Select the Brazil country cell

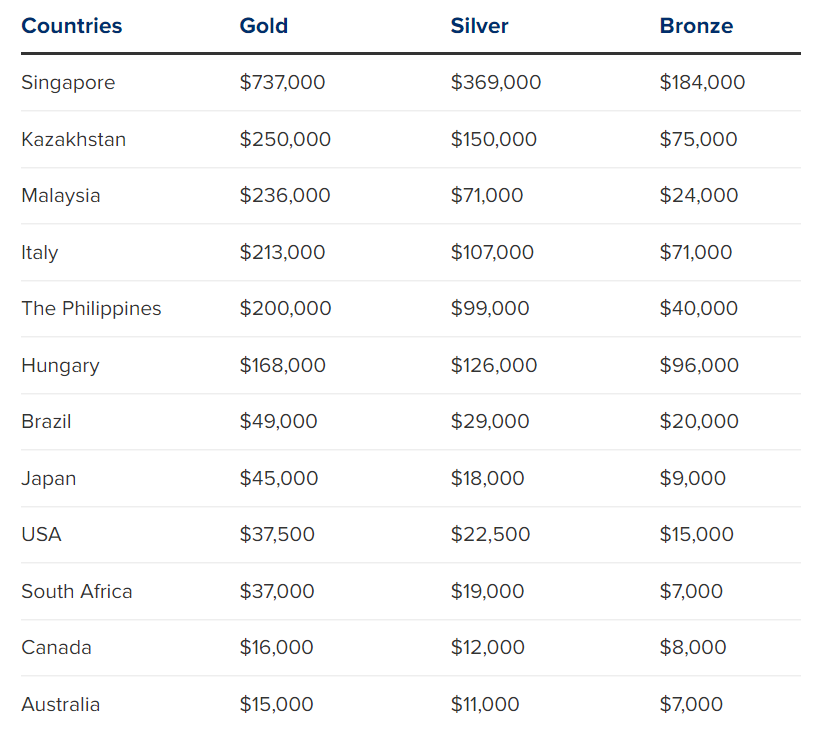pyautogui.click(x=46, y=422)
